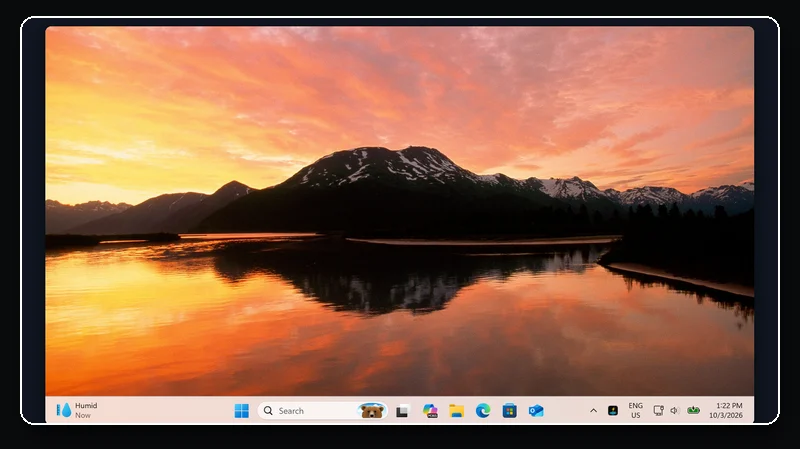800x449 pixels.
Task: Launch Microsoft Copilot from the taskbar
Action: [x=430, y=411]
